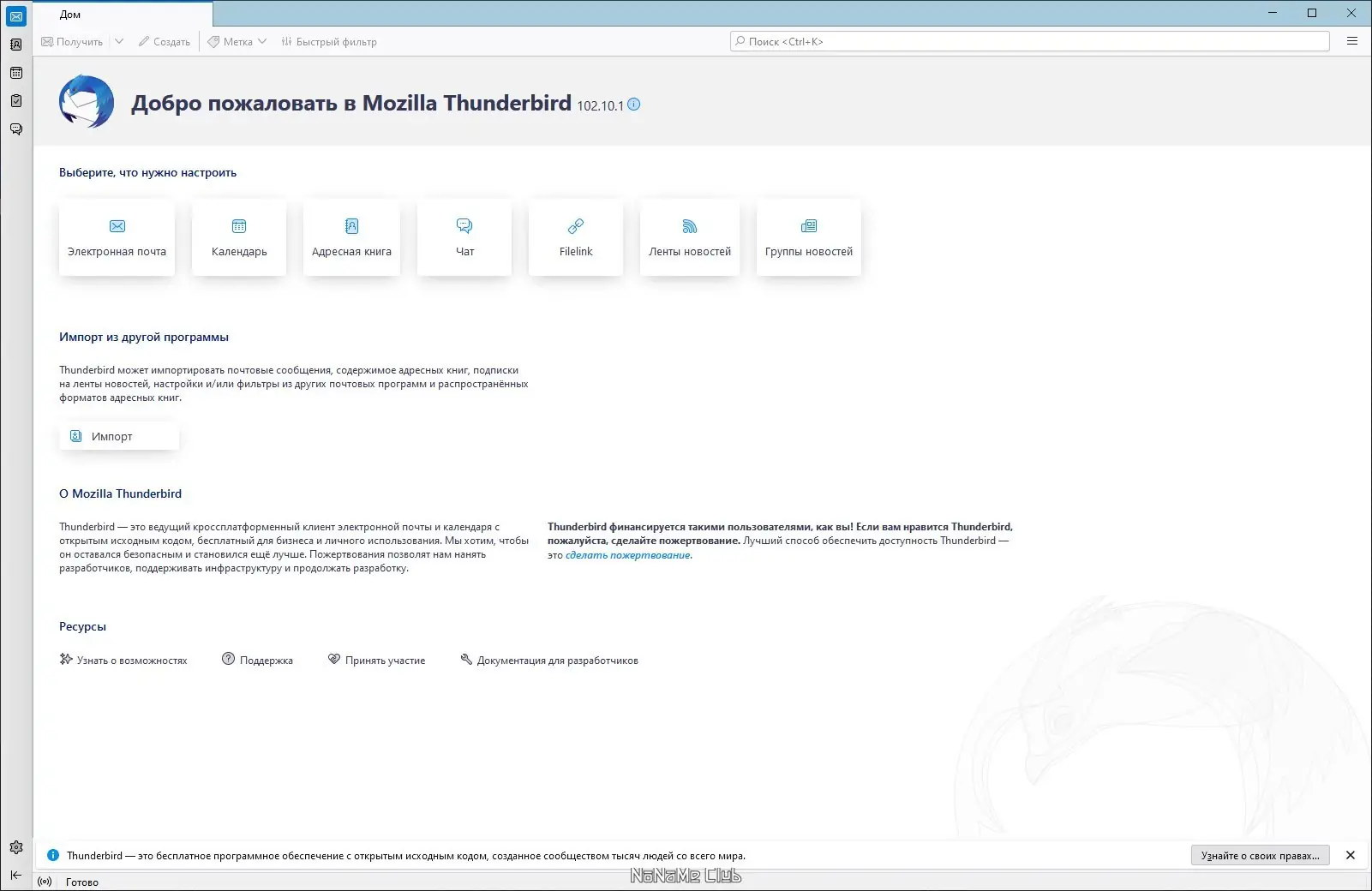Viewport: 1372px width, 891px height.
Task: Open the Address Book sidebar icon
Action: pyautogui.click(x=16, y=45)
